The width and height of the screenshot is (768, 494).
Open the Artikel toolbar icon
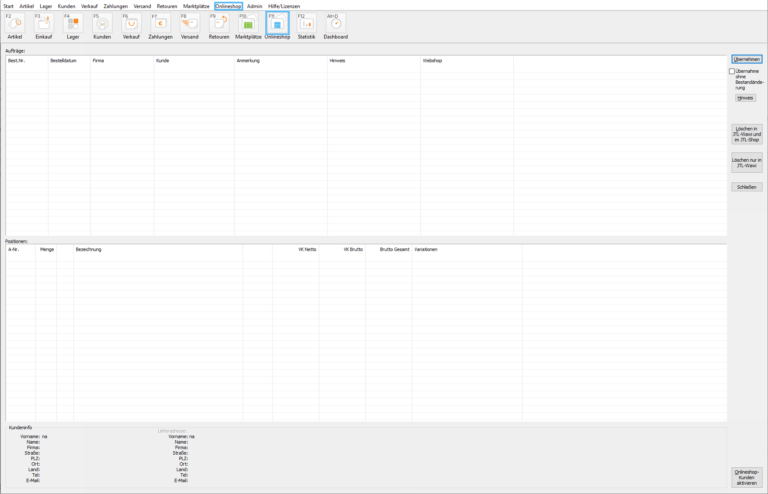click(x=15, y=24)
